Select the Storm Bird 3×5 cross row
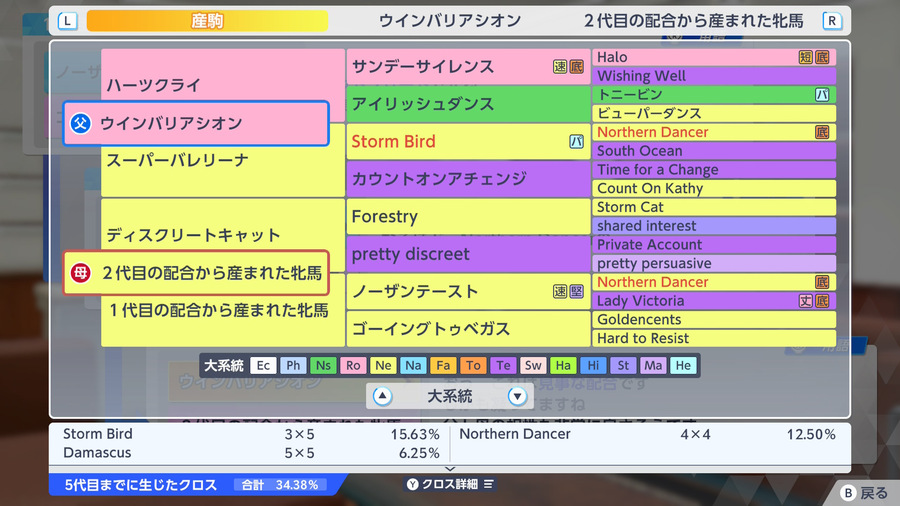The height and width of the screenshot is (506, 900). pos(251,434)
